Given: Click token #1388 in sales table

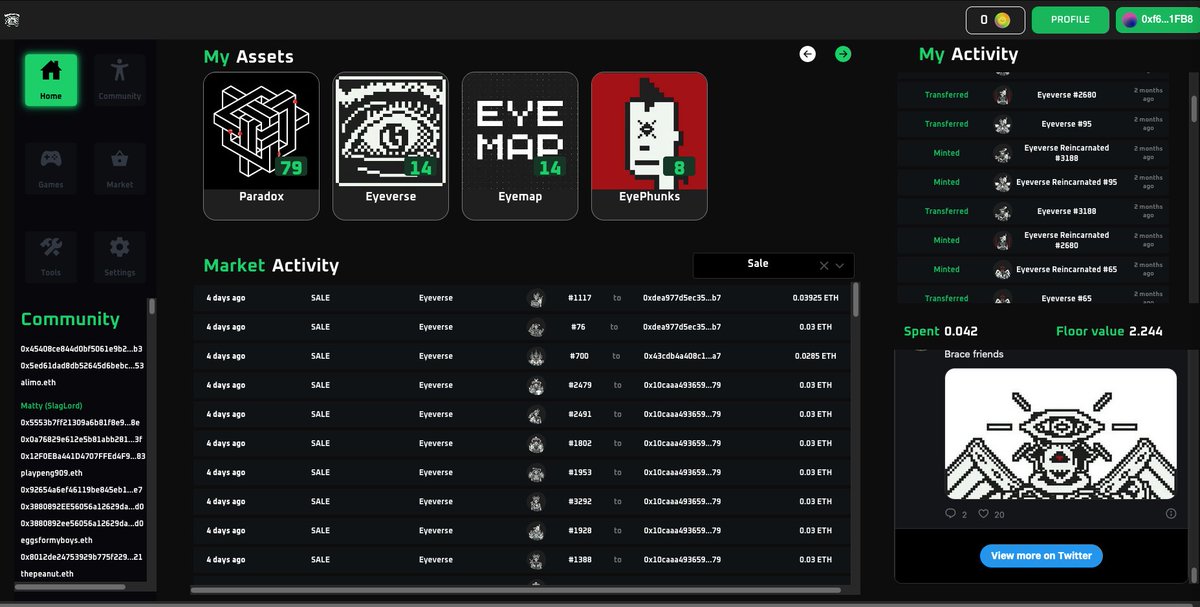Looking at the screenshot, I should (x=580, y=559).
